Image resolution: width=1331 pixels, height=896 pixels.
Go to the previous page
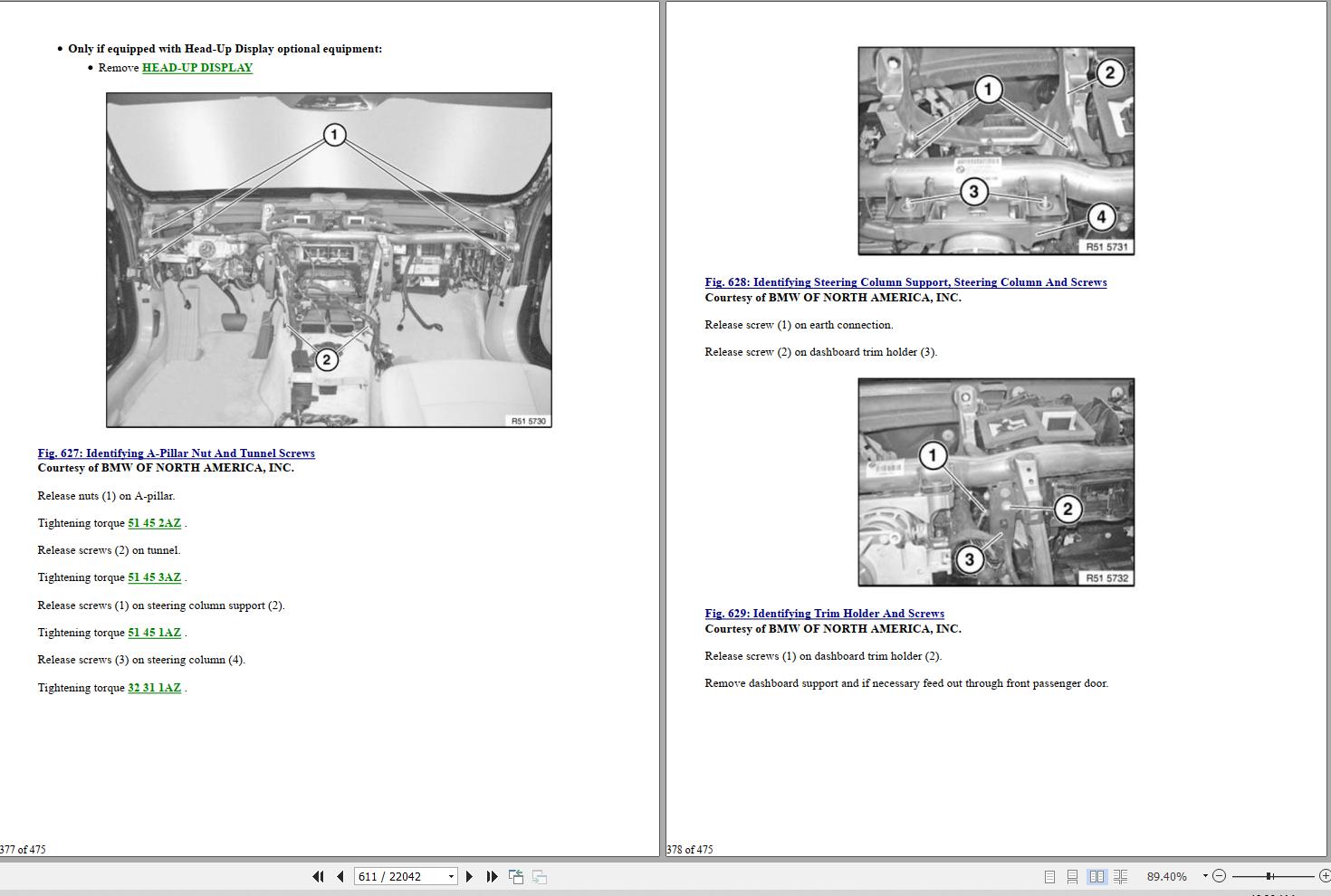tap(340, 876)
